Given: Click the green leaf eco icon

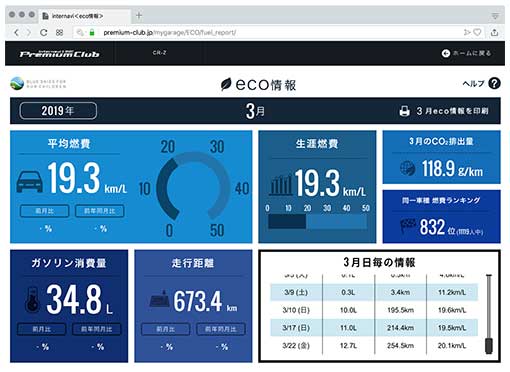Looking at the screenshot, I should pos(226,84).
